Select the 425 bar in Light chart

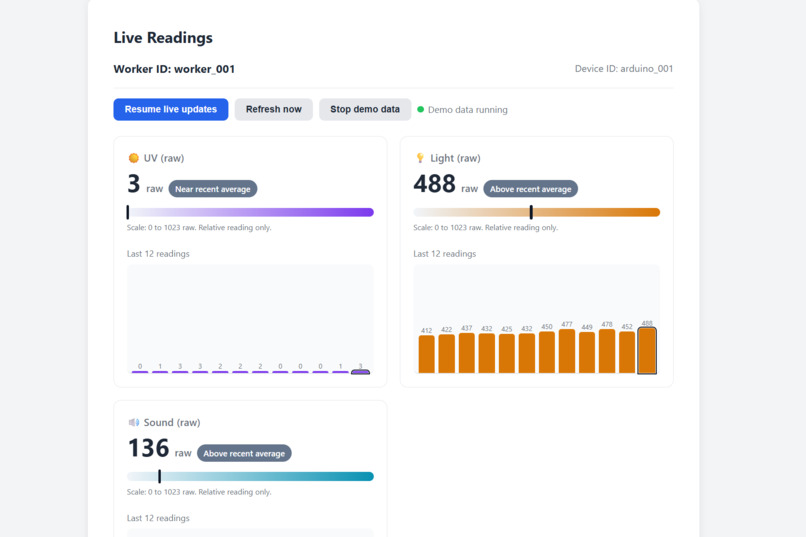507,354
